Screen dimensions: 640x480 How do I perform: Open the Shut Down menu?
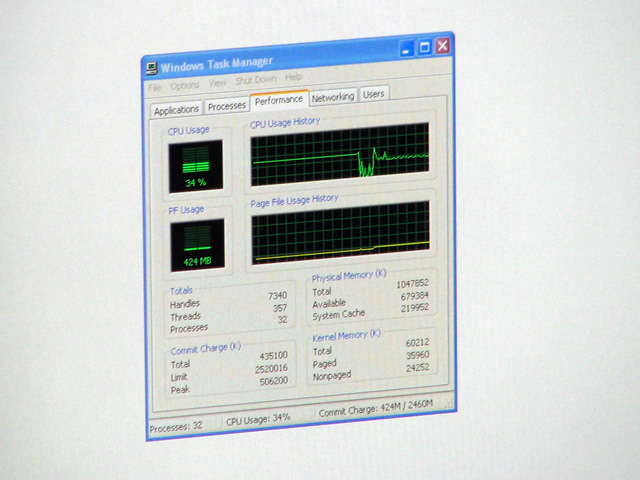256,80
